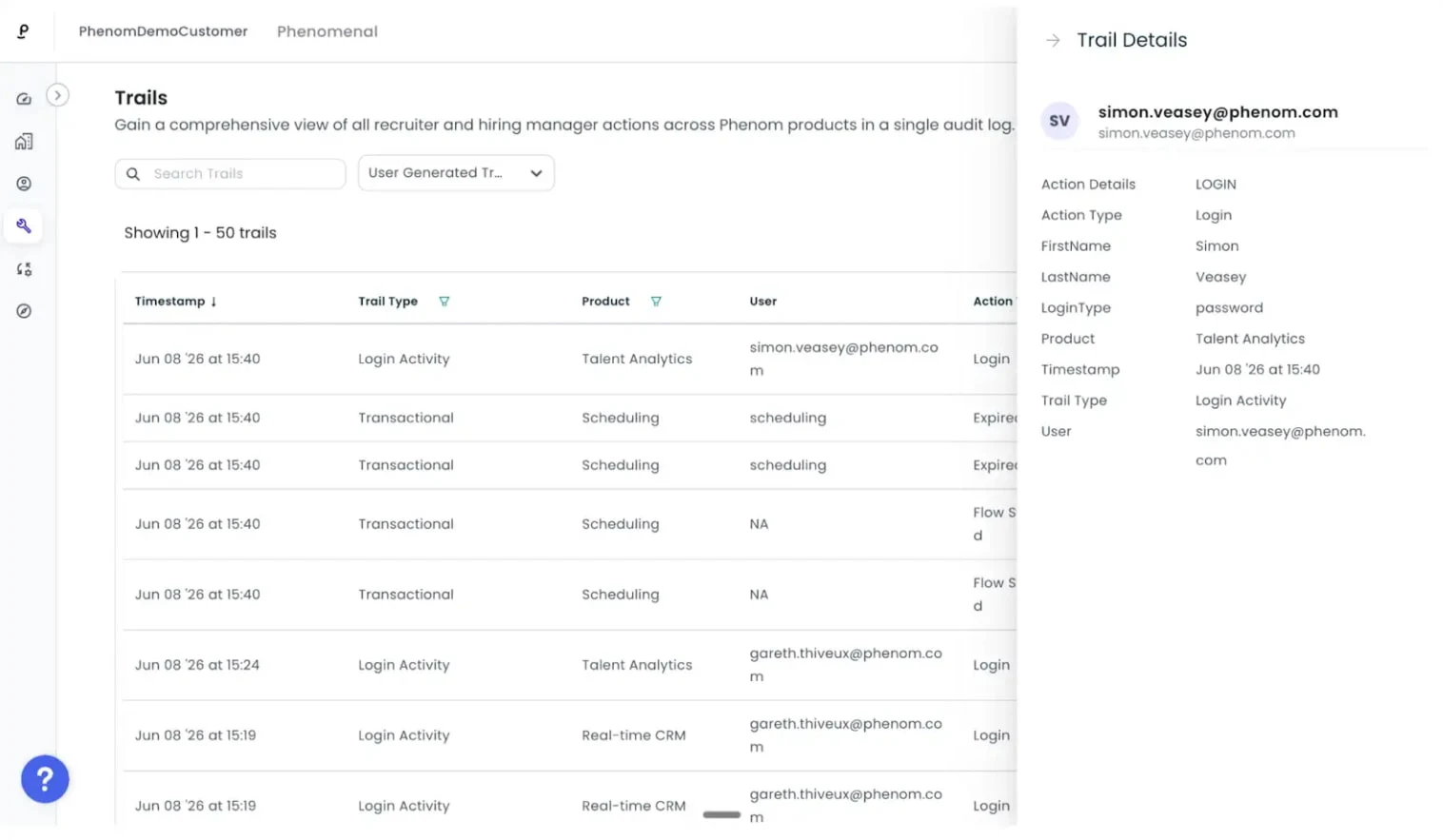Open the dashboard gauge icon in the sidebar
This screenshot has width=1443, height=840.
pyautogui.click(x=24, y=99)
